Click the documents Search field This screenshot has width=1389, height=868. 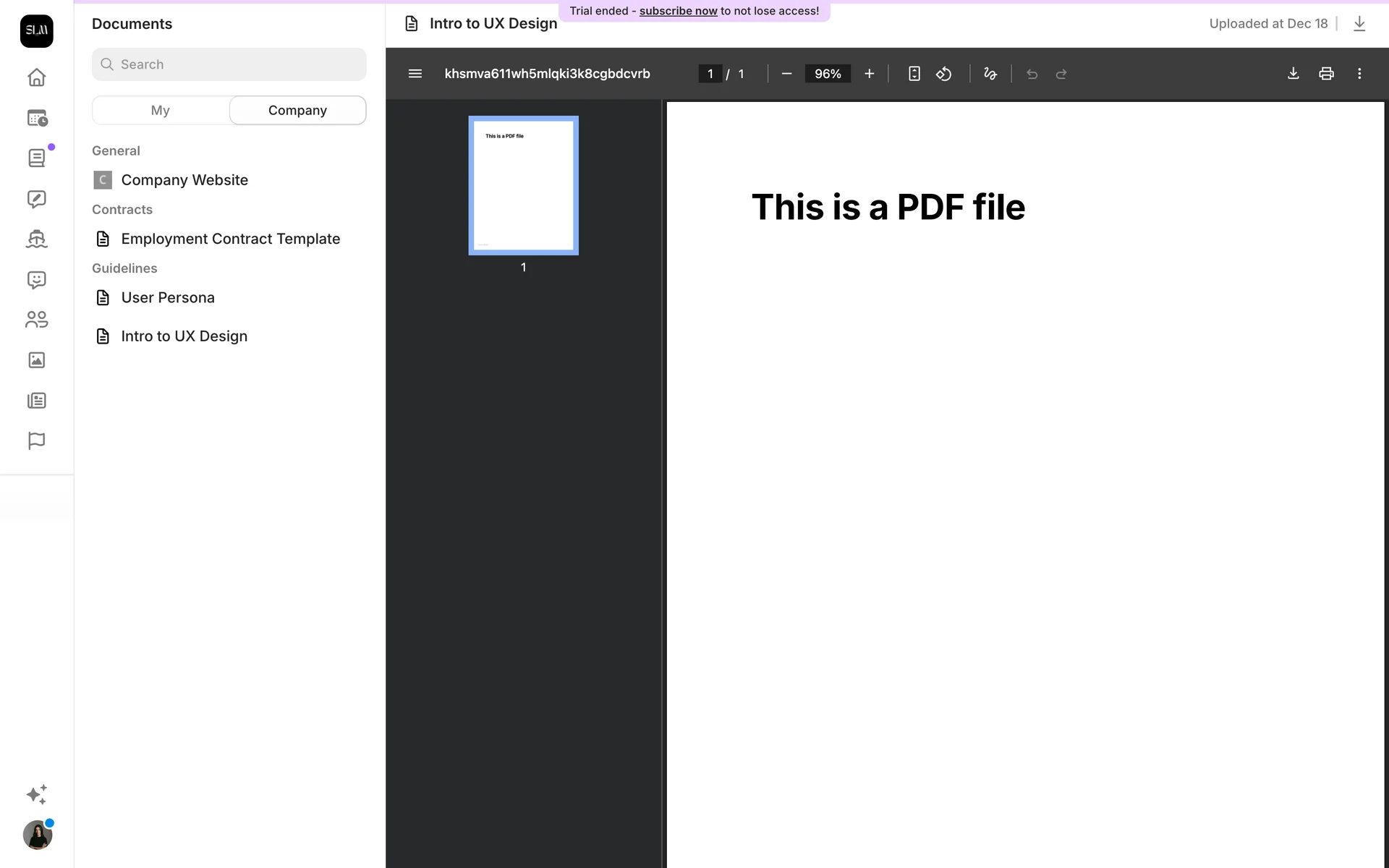(229, 64)
